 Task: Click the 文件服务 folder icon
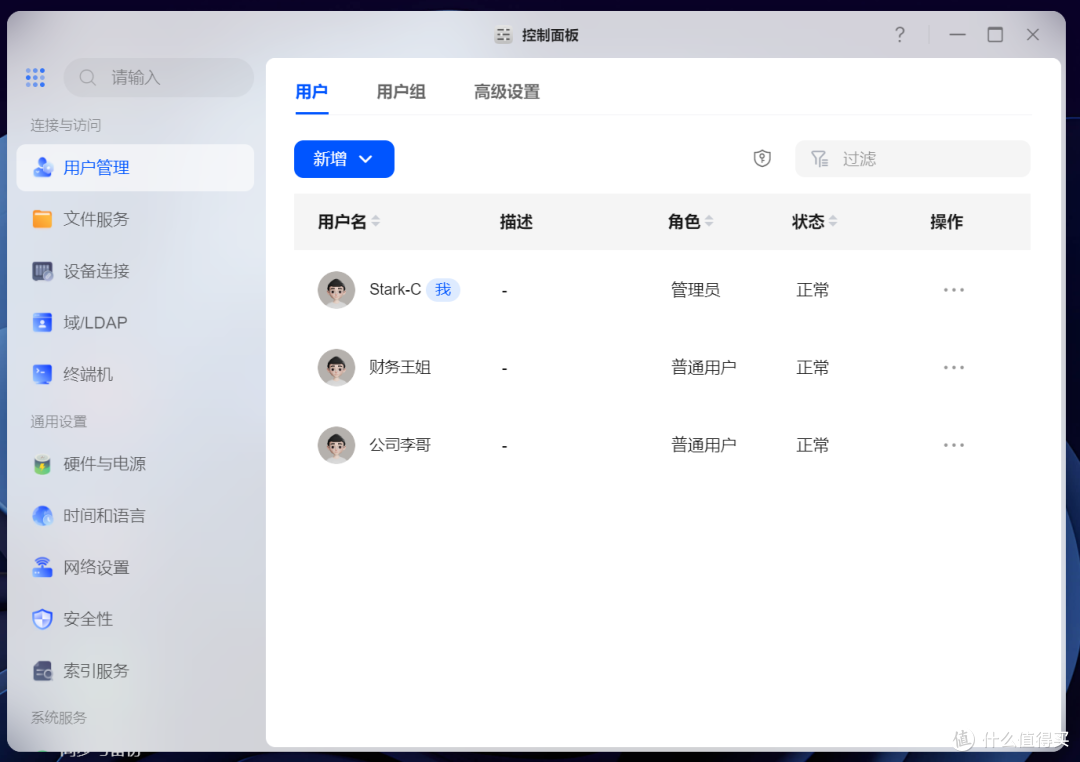point(43,219)
